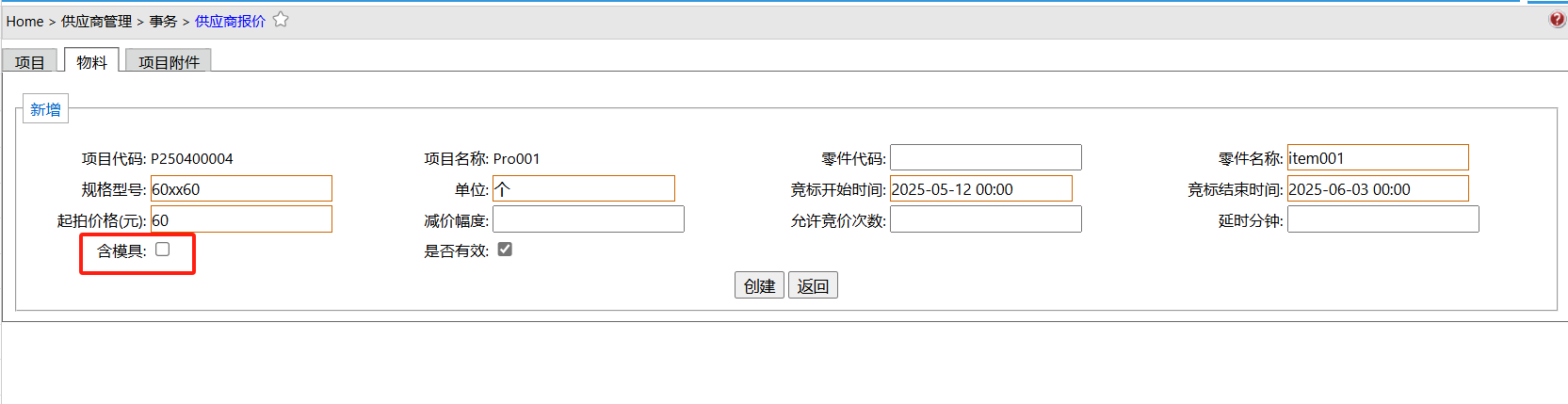Go to Home in the breadcrumb

pos(24,21)
